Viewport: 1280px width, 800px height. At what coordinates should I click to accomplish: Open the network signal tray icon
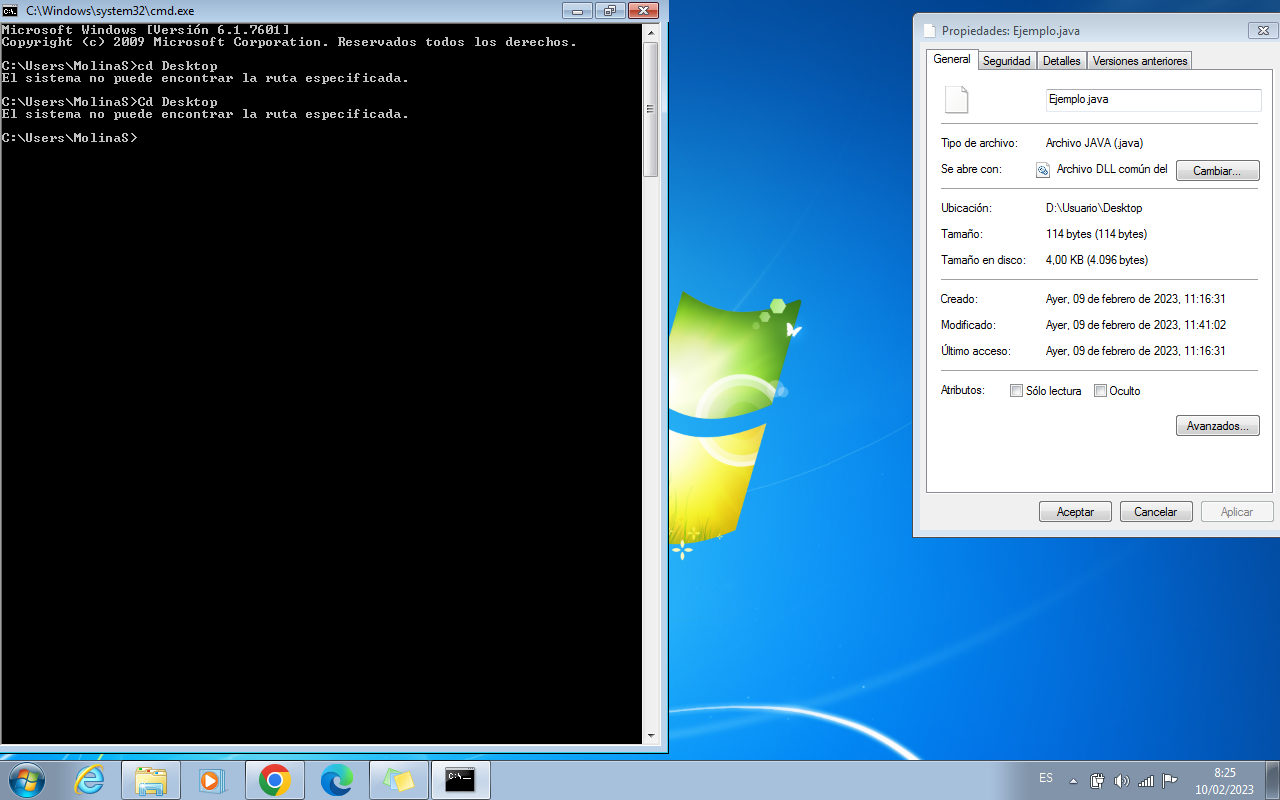(x=1146, y=780)
